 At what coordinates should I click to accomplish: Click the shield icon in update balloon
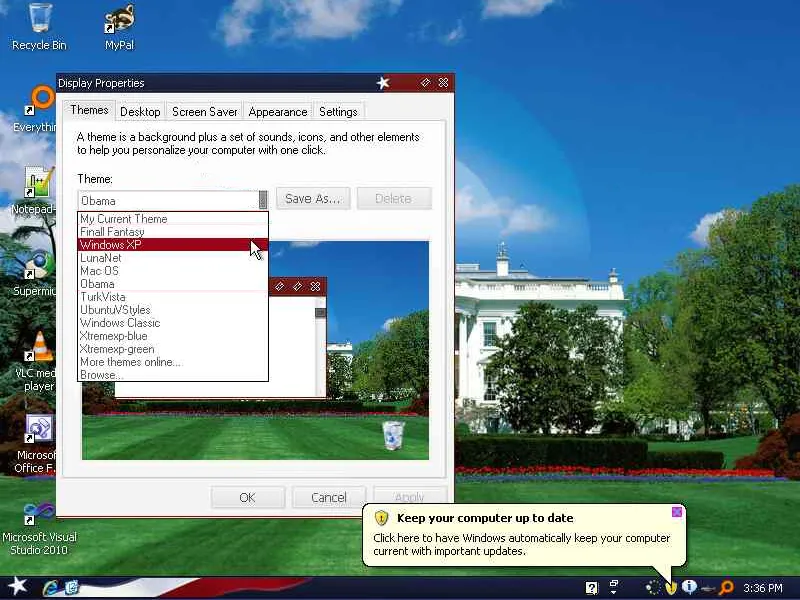coord(382,518)
